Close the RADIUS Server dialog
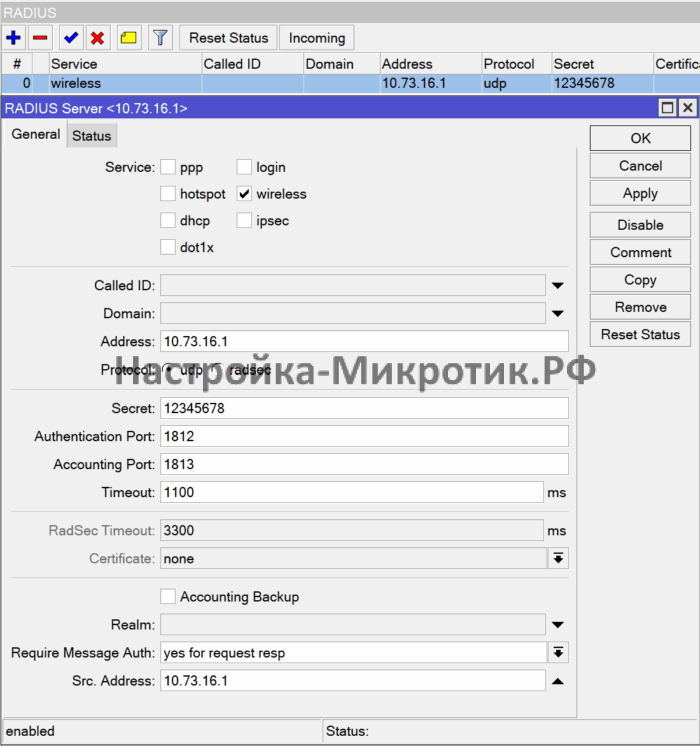The image size is (700, 746). [x=686, y=108]
